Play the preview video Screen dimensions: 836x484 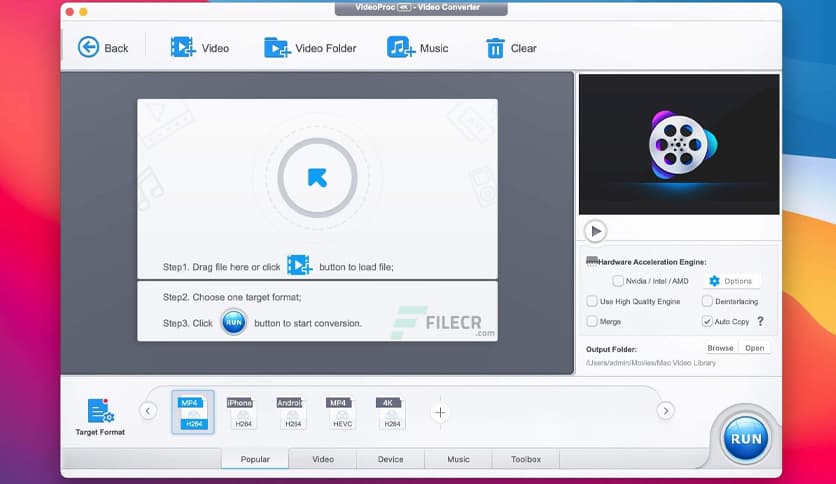coord(596,231)
